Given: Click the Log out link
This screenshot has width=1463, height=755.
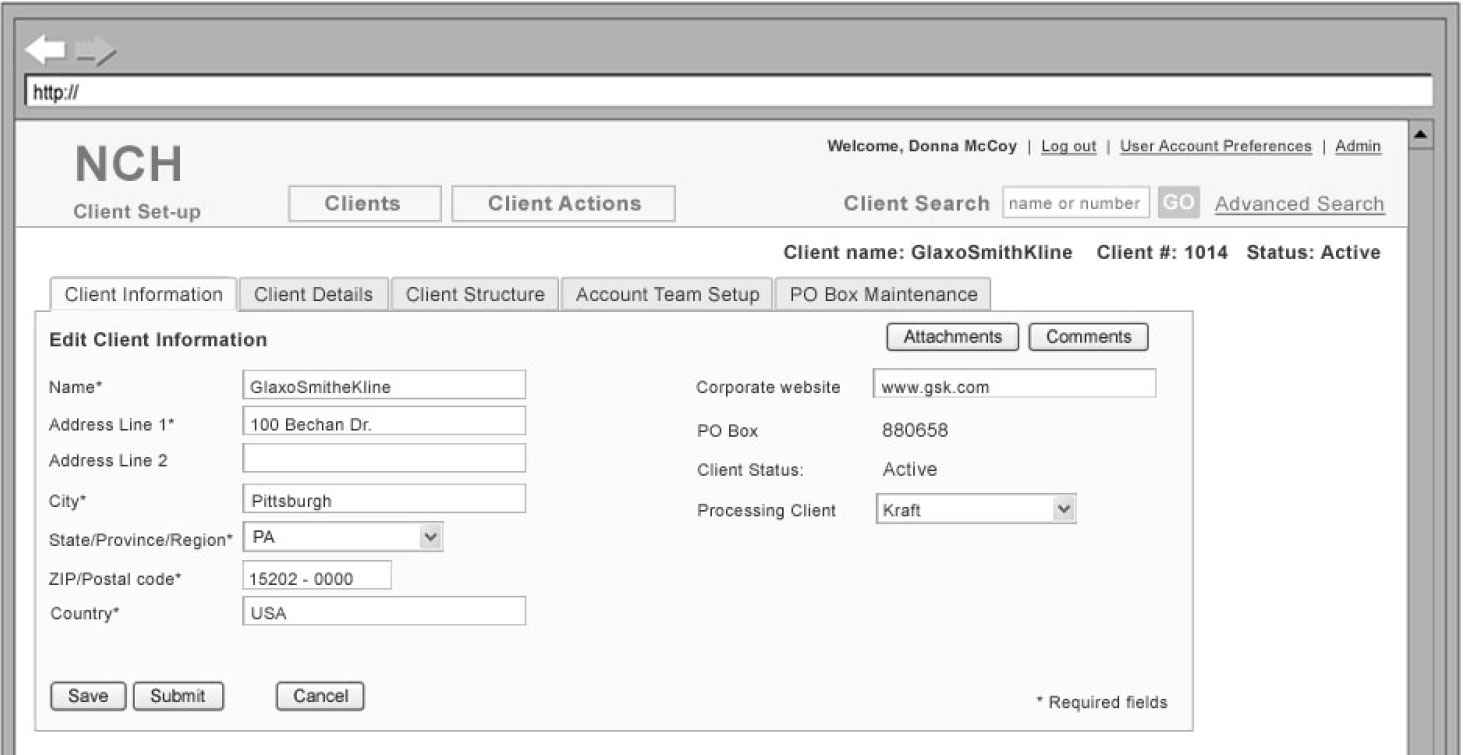Looking at the screenshot, I should tap(1068, 146).
